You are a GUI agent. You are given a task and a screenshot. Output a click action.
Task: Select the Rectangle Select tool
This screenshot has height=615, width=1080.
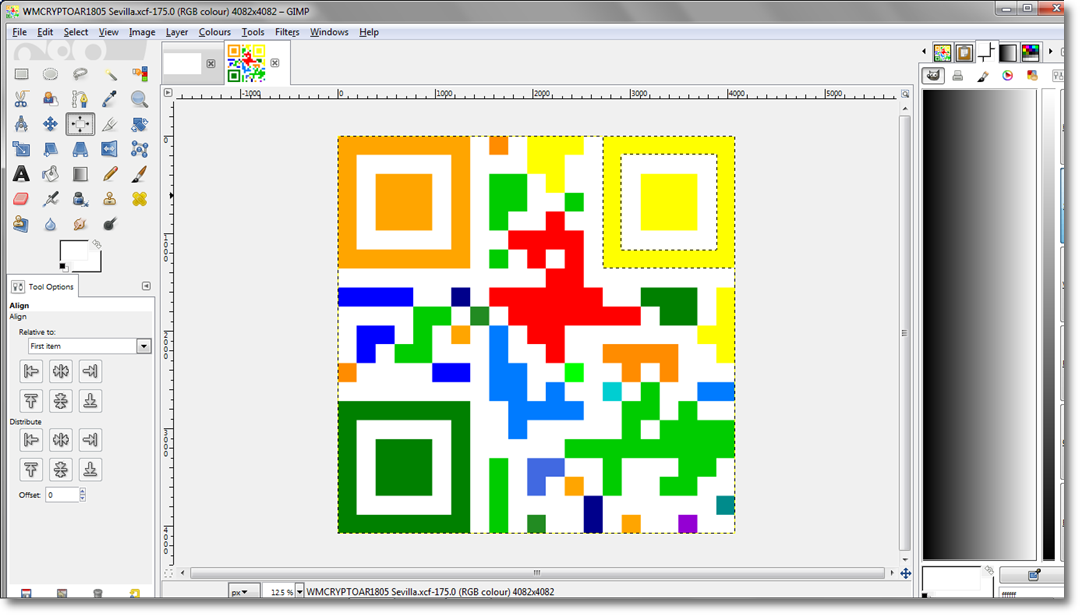click(21, 74)
